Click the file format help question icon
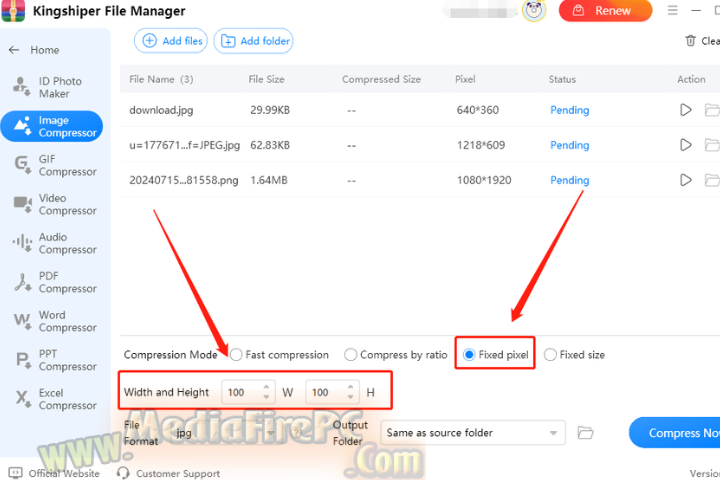Screen dimensions: 720x480 coord(296,432)
